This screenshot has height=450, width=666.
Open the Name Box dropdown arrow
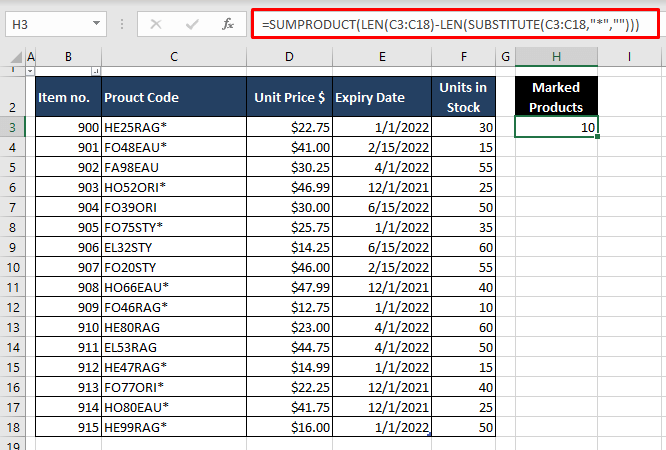click(95, 23)
